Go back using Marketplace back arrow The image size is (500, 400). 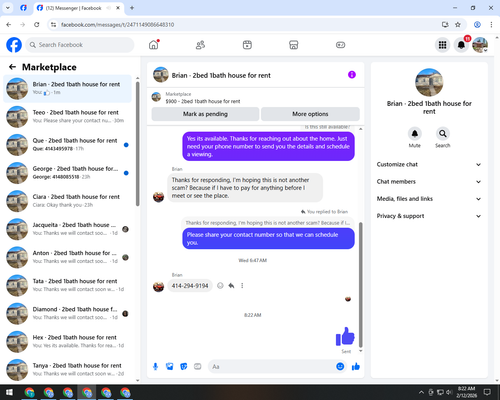click(12, 67)
